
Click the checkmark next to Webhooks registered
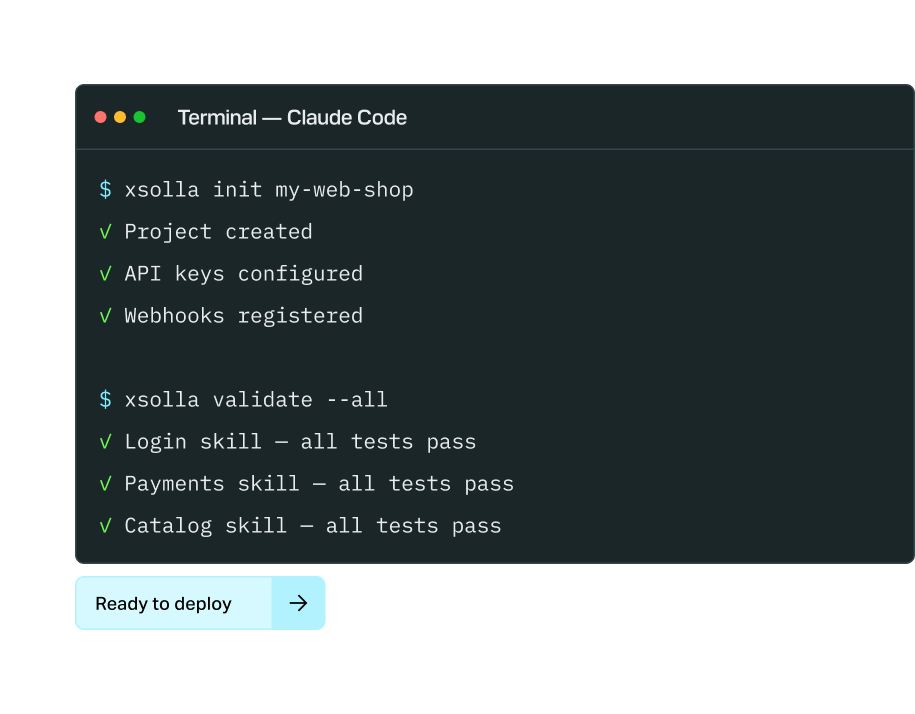coord(105,316)
